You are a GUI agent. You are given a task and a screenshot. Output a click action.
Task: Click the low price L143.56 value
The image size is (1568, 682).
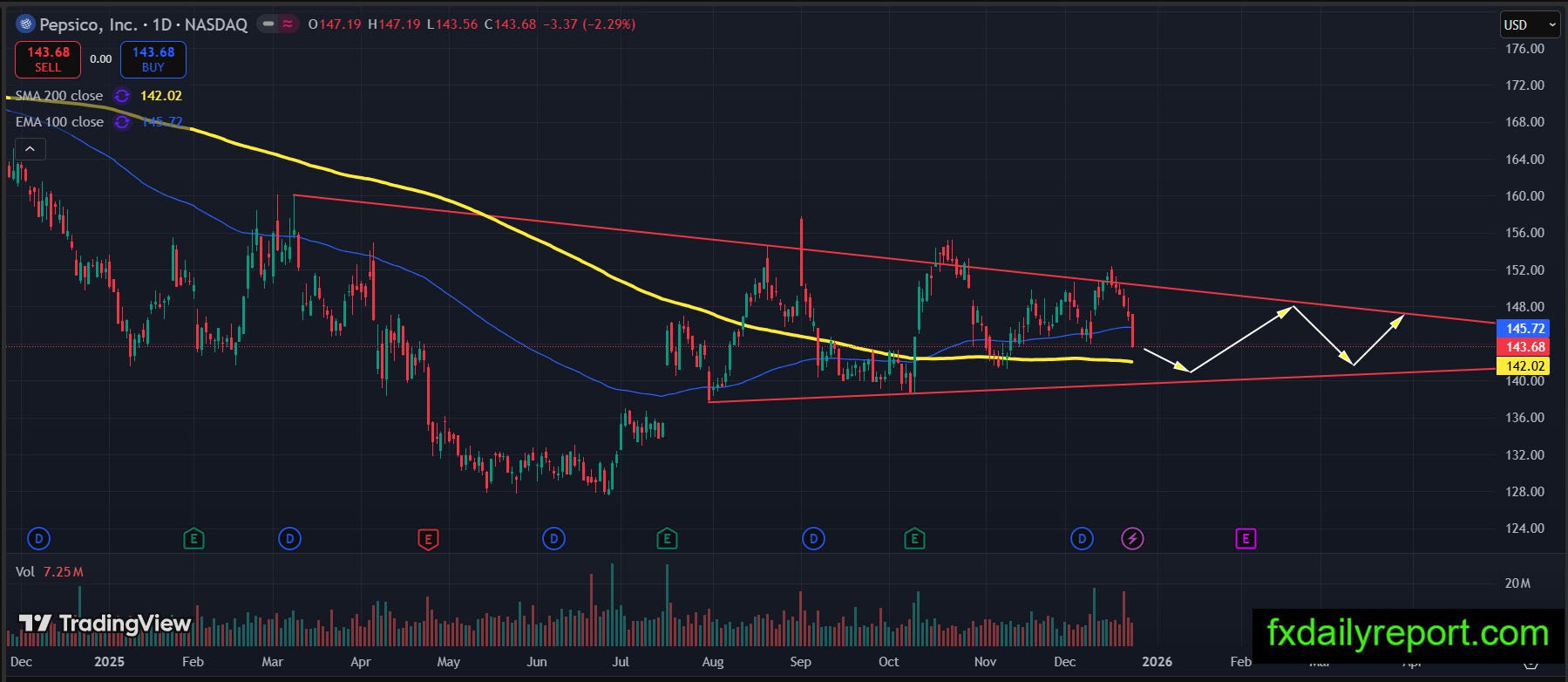452,24
